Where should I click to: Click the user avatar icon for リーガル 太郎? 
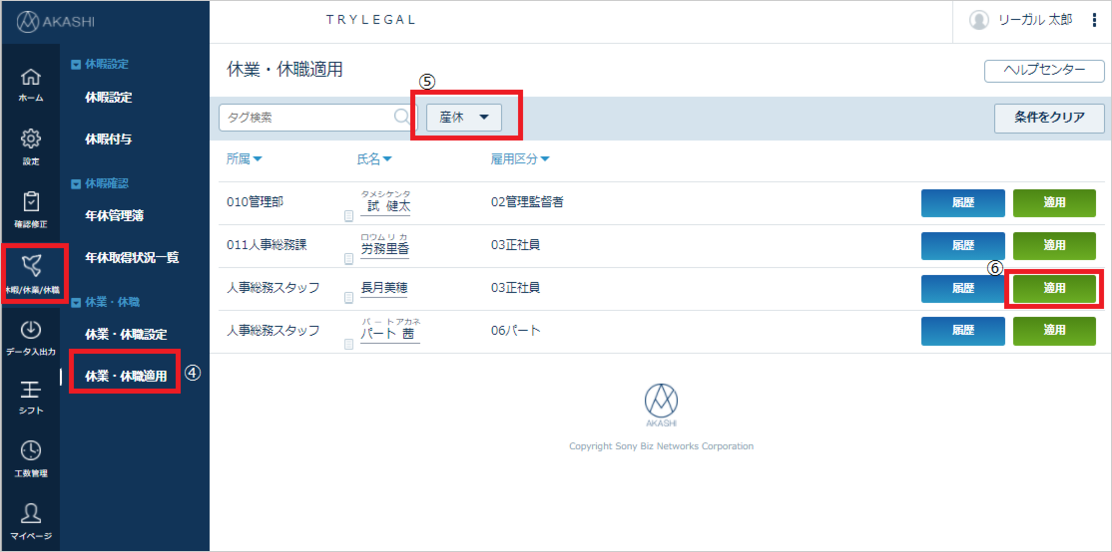point(979,20)
